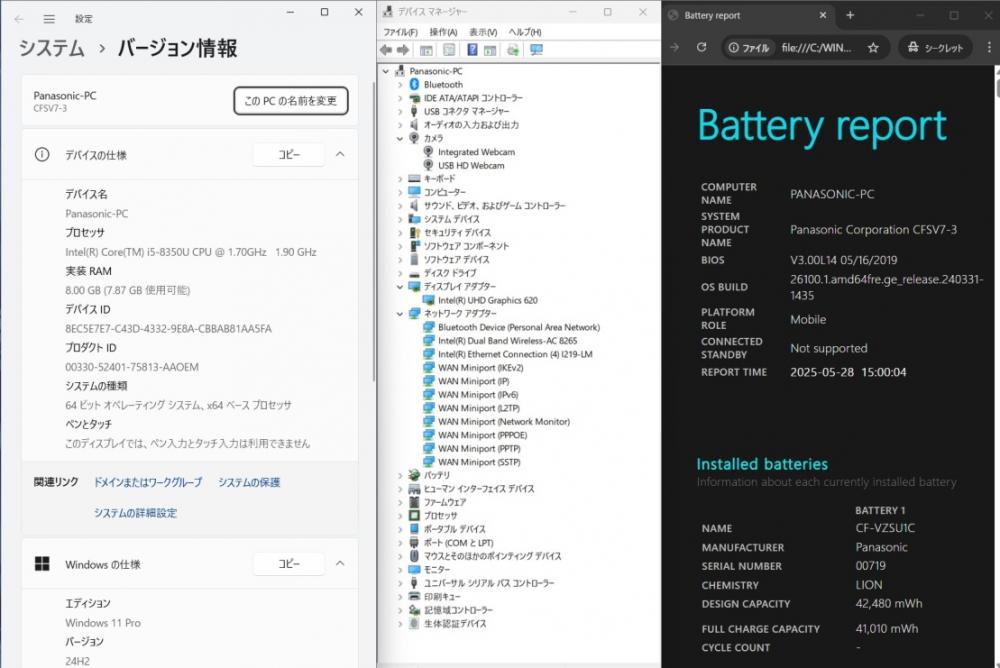Collapse the Panasonic-PC root node in Device Manager
Image resolution: width=1000 pixels, height=668 pixels.
pyautogui.click(x=386, y=71)
